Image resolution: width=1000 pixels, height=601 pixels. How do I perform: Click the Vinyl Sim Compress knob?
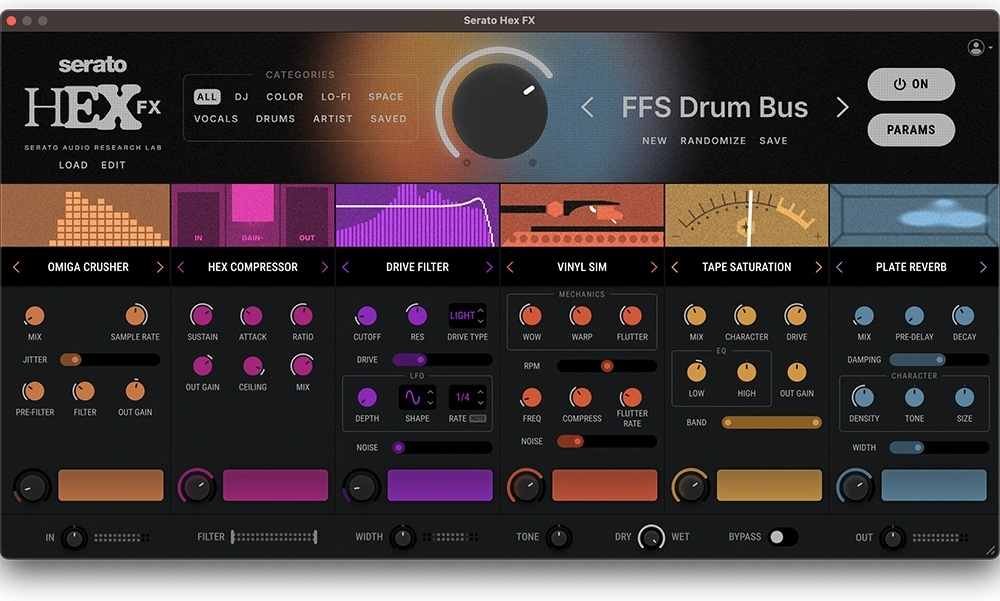tap(582, 397)
